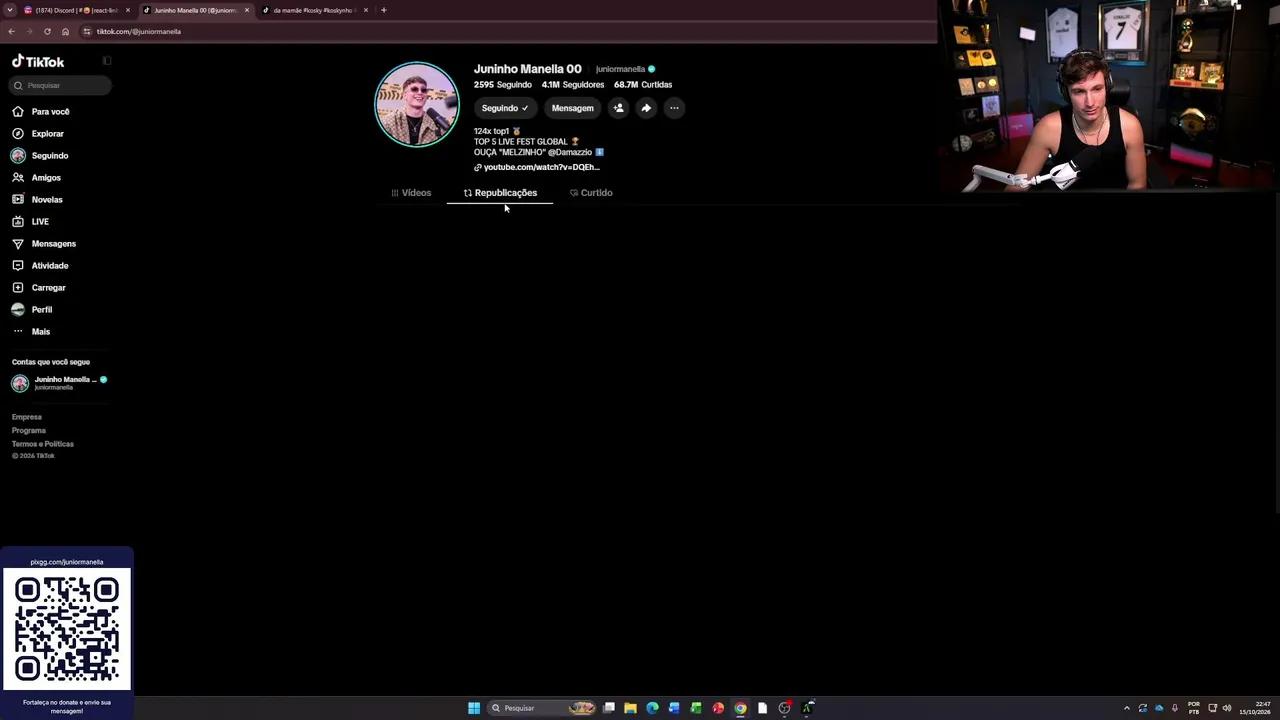Open Amigos in the sidebar
1280x720 pixels.
click(36, 177)
